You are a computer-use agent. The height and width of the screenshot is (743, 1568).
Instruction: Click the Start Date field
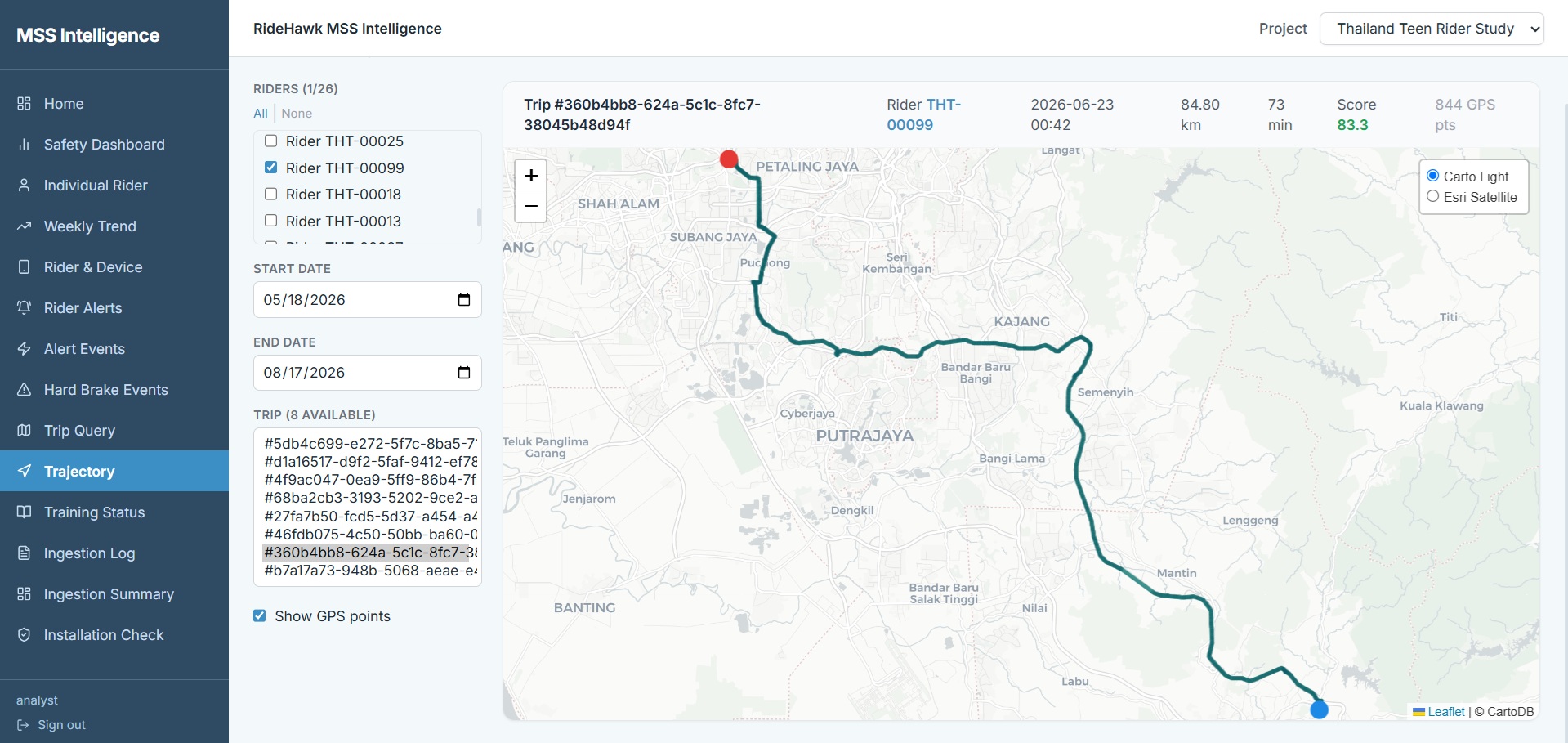pos(368,300)
